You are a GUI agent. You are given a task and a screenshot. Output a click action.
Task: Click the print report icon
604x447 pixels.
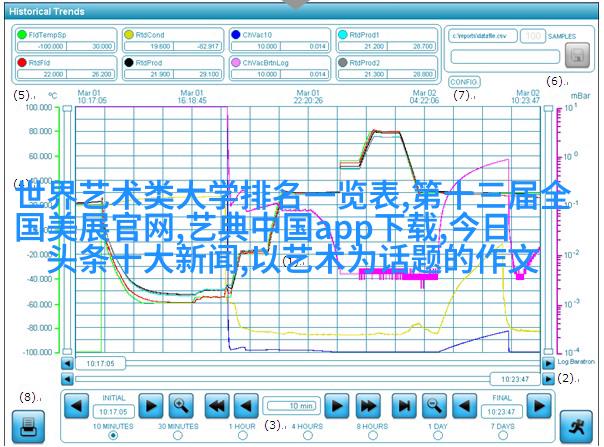(x=28, y=427)
